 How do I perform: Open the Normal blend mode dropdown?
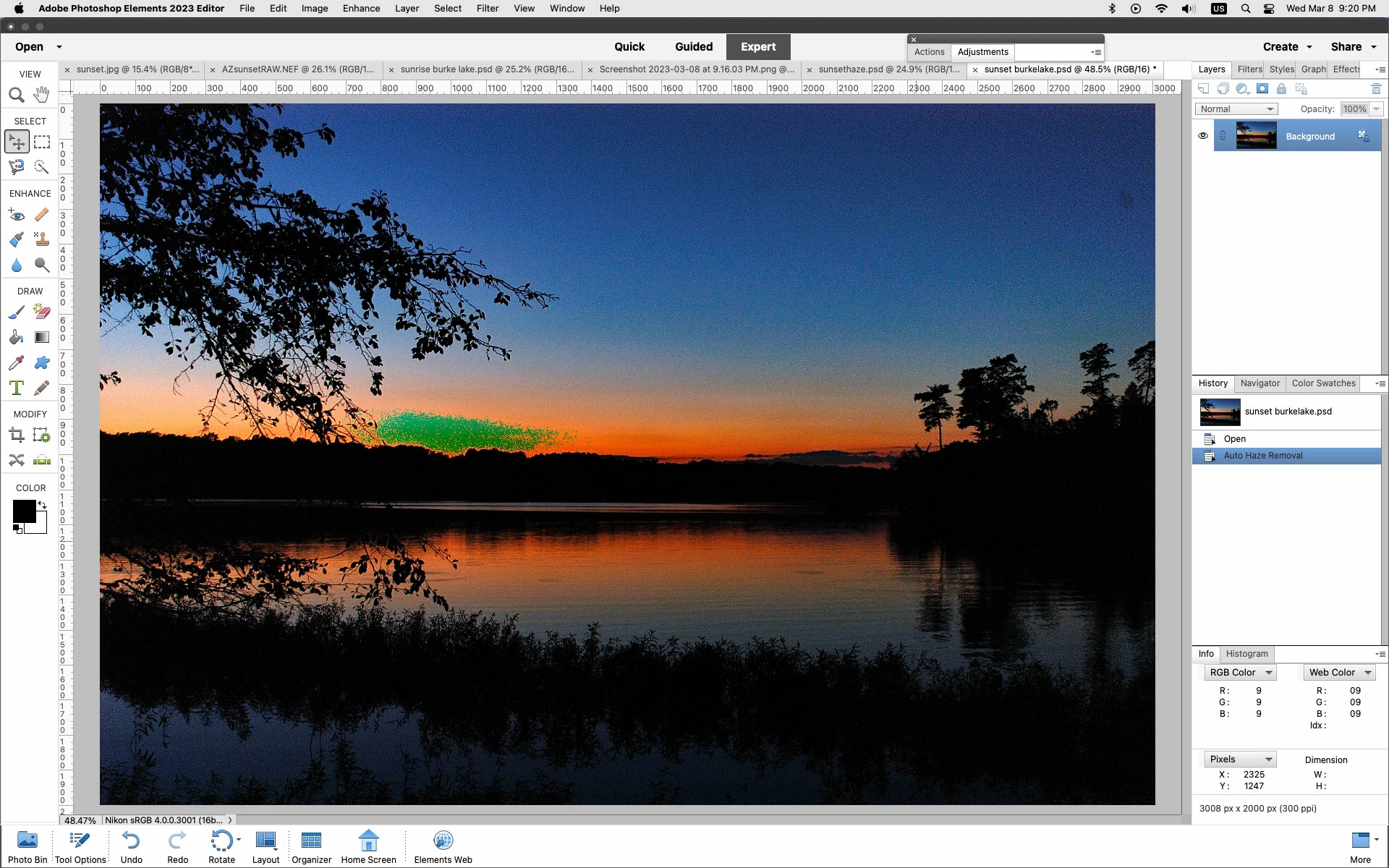point(1236,109)
